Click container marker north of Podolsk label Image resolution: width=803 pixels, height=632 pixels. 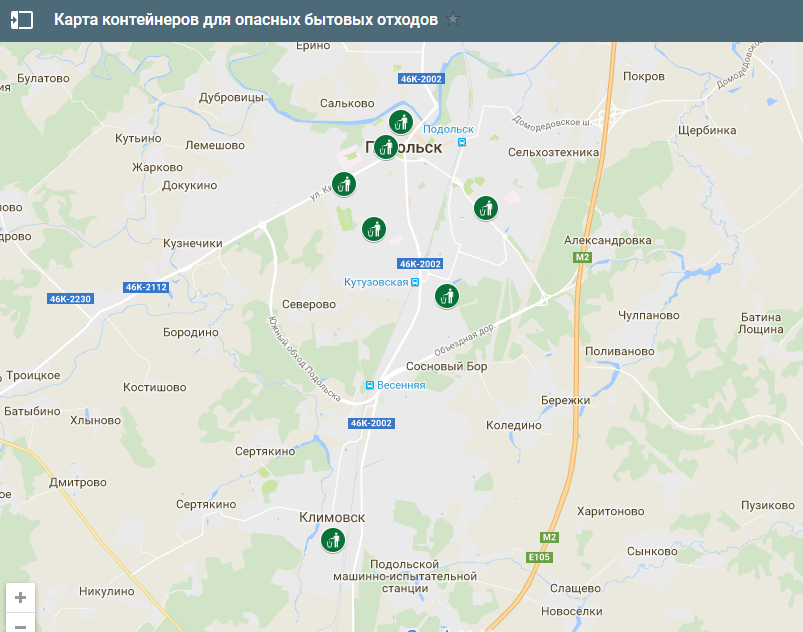[x=401, y=123]
